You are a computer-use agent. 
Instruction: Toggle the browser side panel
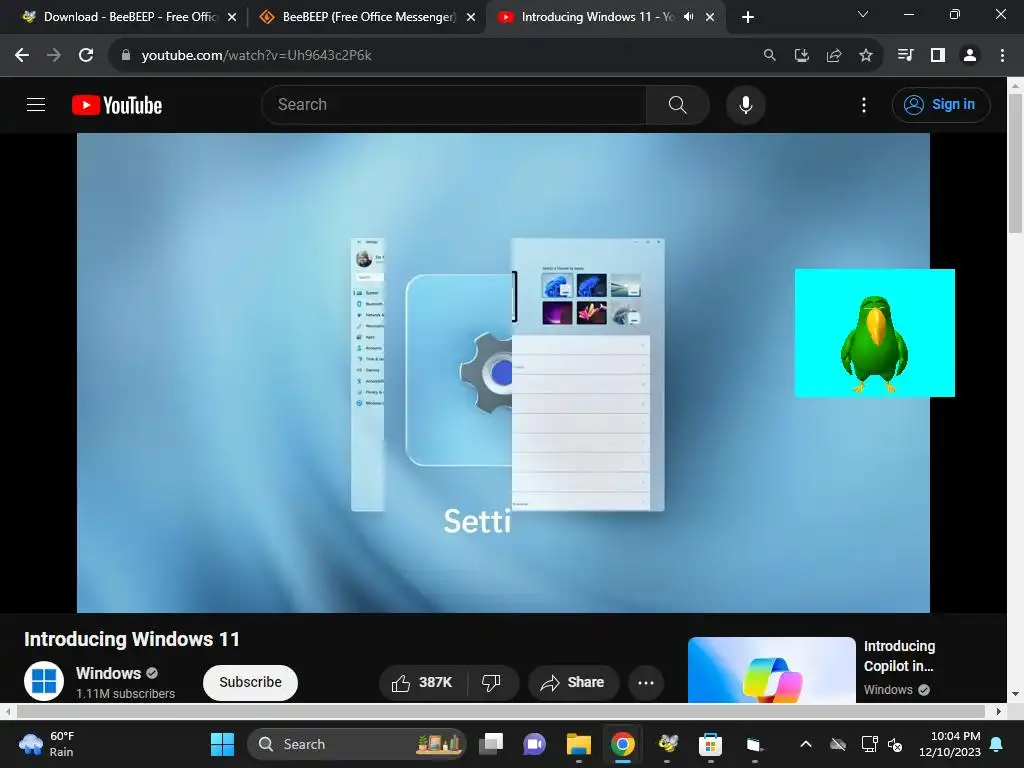coord(938,56)
